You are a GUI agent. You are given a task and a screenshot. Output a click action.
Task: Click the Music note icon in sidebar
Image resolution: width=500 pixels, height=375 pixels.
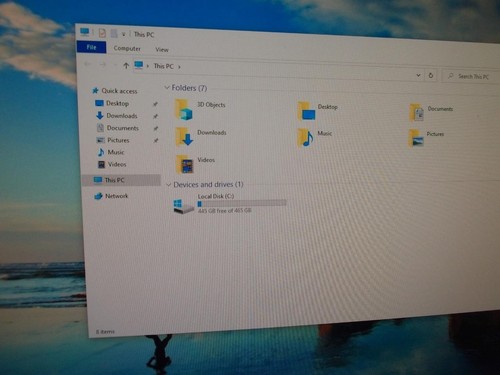(101, 152)
